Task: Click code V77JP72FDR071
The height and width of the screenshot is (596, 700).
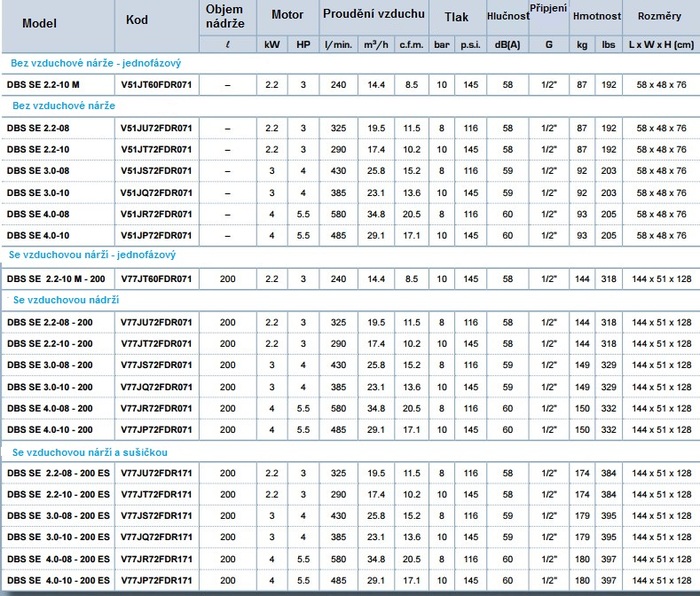Action: (156, 430)
